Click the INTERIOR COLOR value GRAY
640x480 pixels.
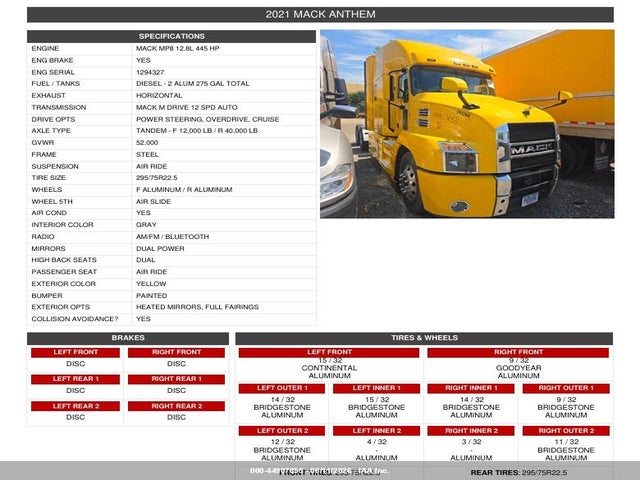pos(146,224)
